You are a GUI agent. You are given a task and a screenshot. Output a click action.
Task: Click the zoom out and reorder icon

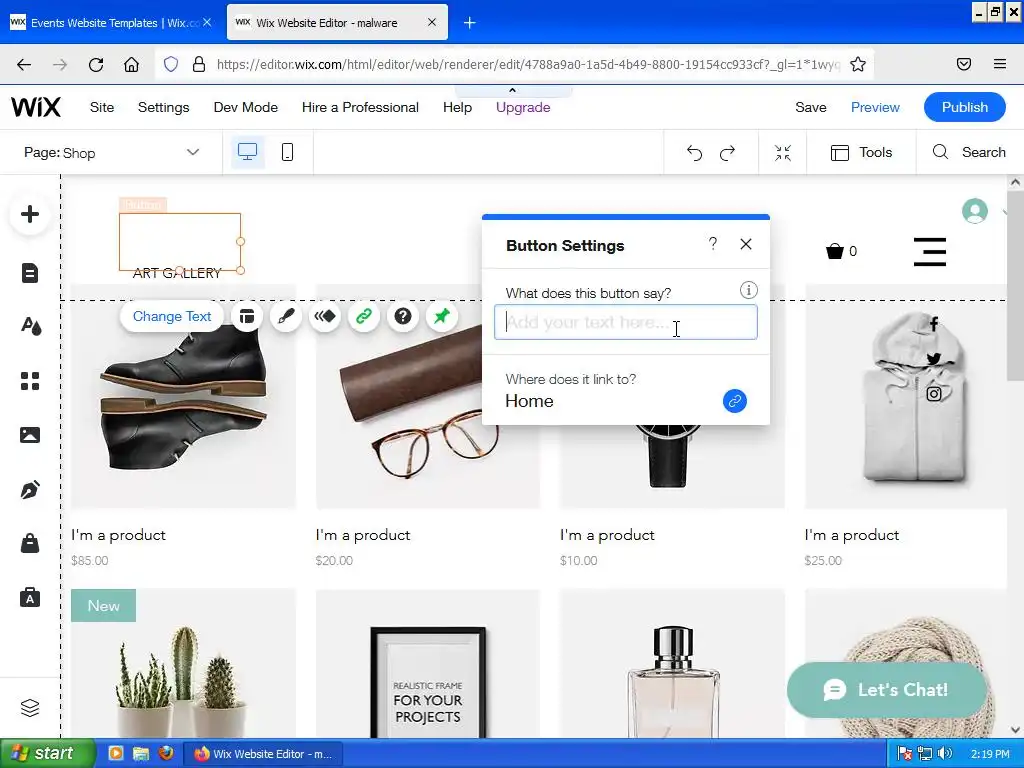click(x=782, y=153)
